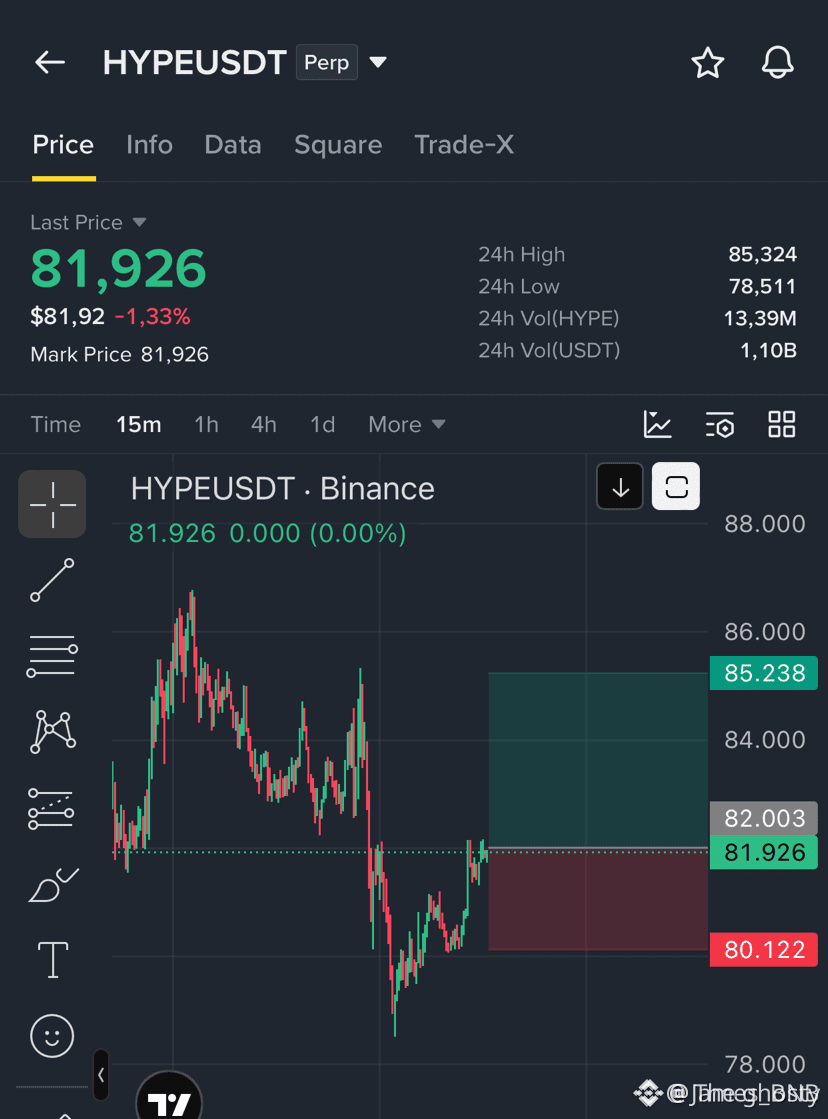Image resolution: width=828 pixels, height=1119 pixels.
Task: Click the Perp badge
Action: pyautogui.click(x=327, y=63)
